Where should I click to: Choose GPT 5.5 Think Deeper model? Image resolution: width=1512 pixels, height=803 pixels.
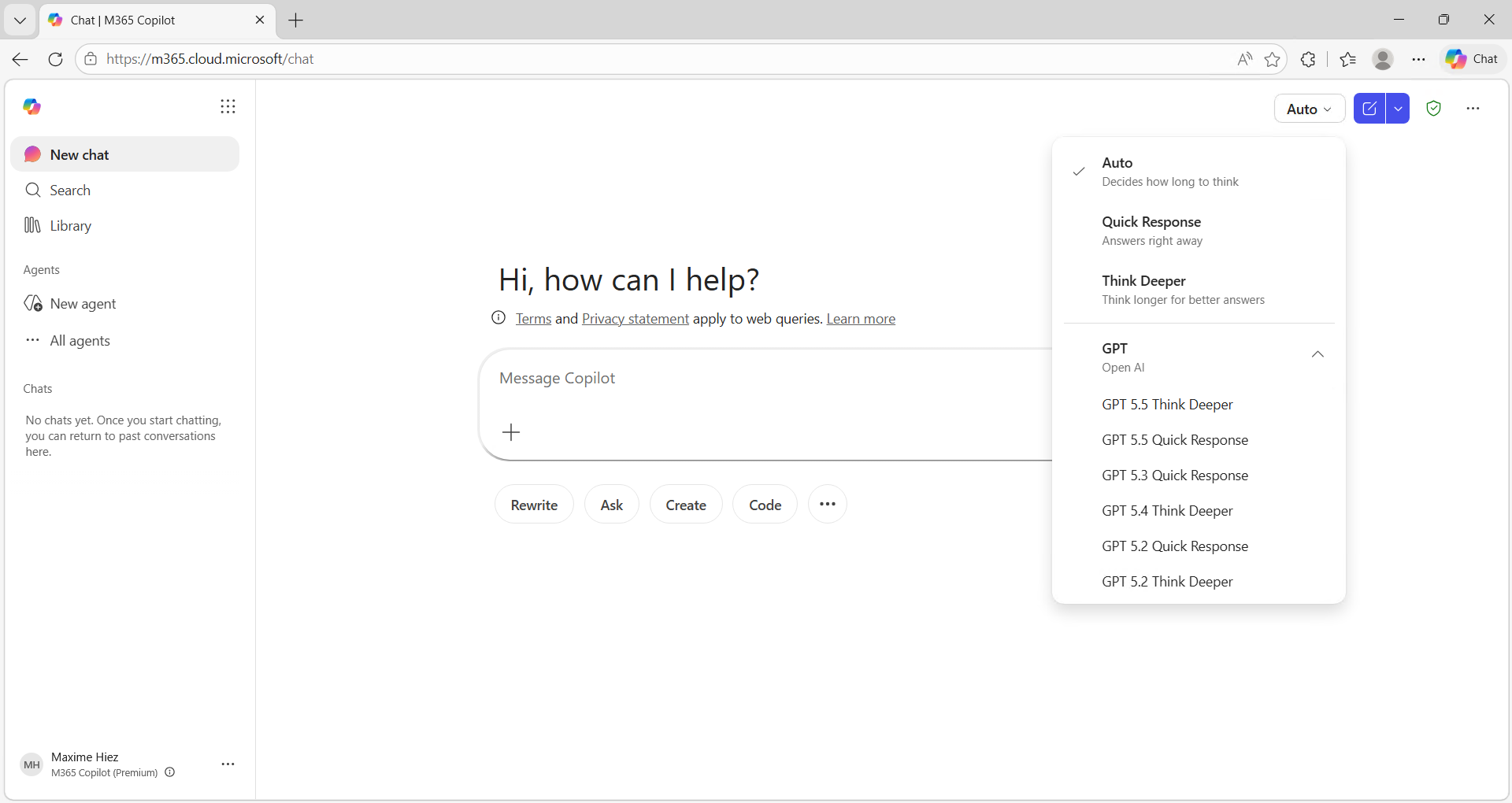pos(1199,405)
